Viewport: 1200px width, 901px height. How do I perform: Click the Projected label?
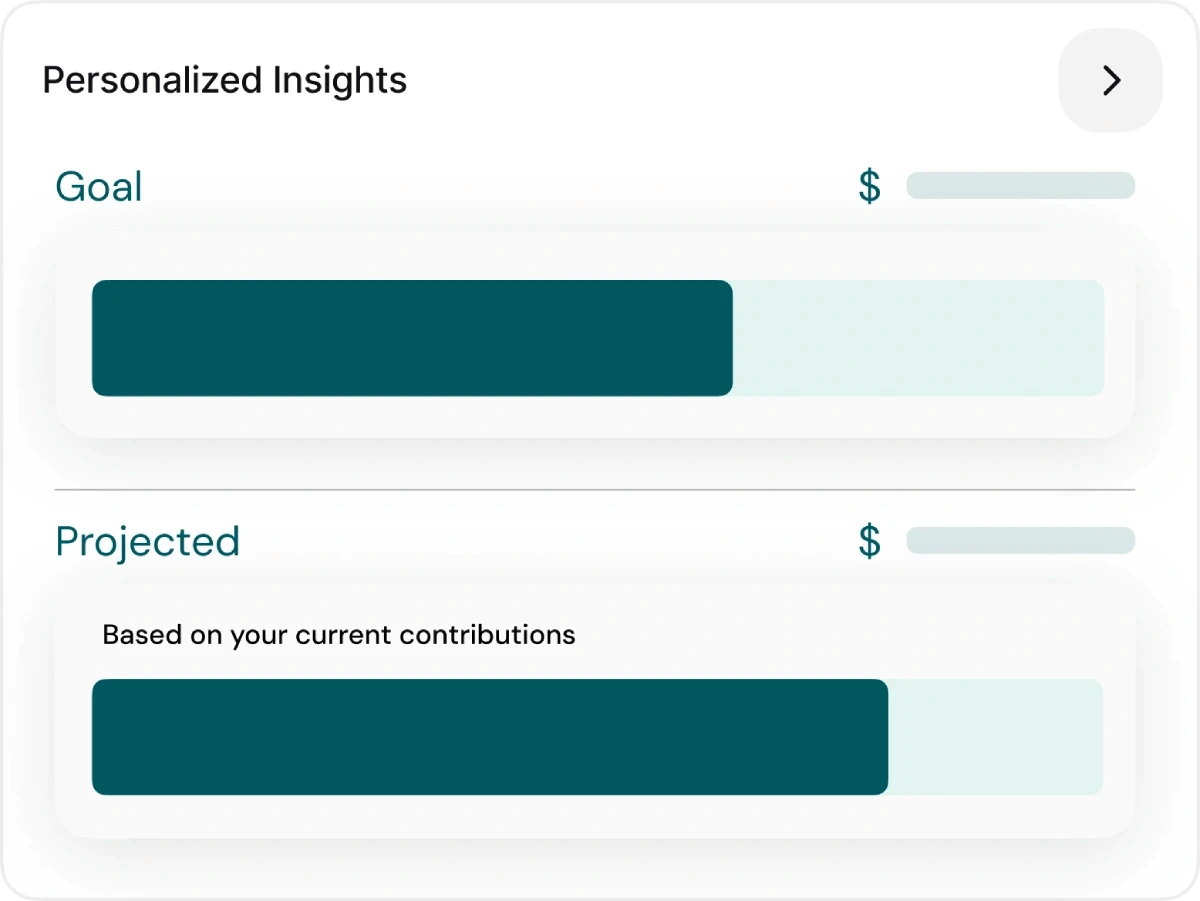click(x=148, y=542)
